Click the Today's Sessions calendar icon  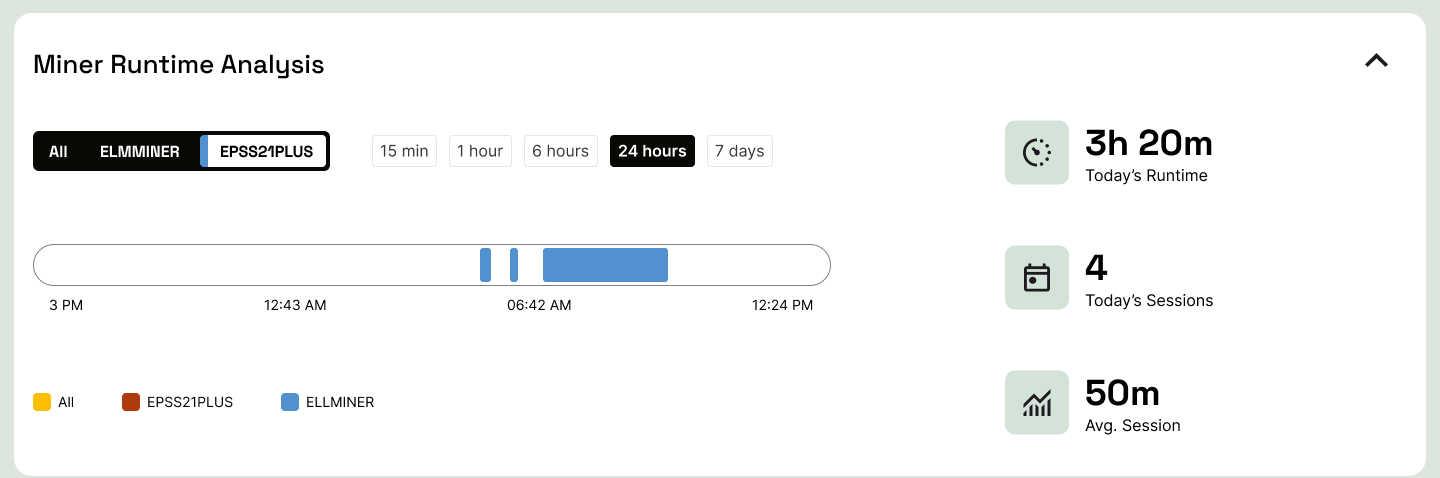(1036, 277)
